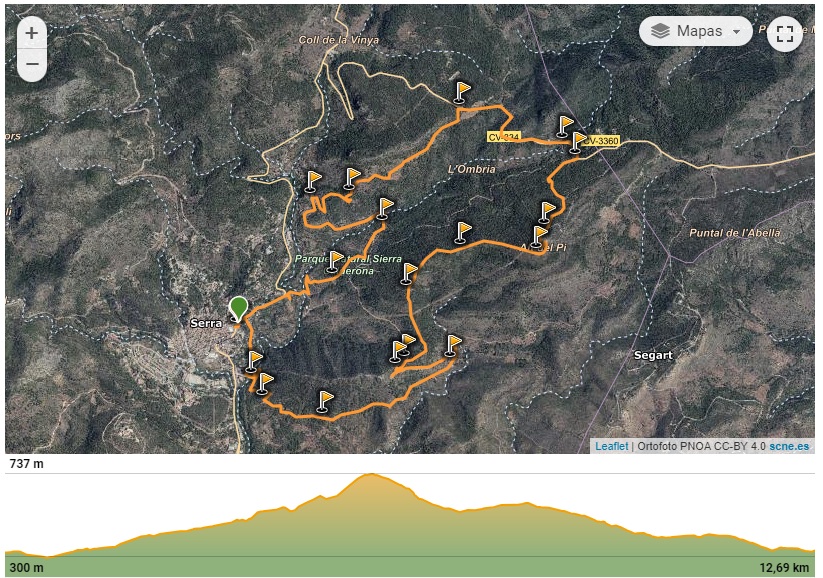This screenshot has height=578, width=823.
Task: Click the elevation profile peak at 737 m
Action: (371, 475)
